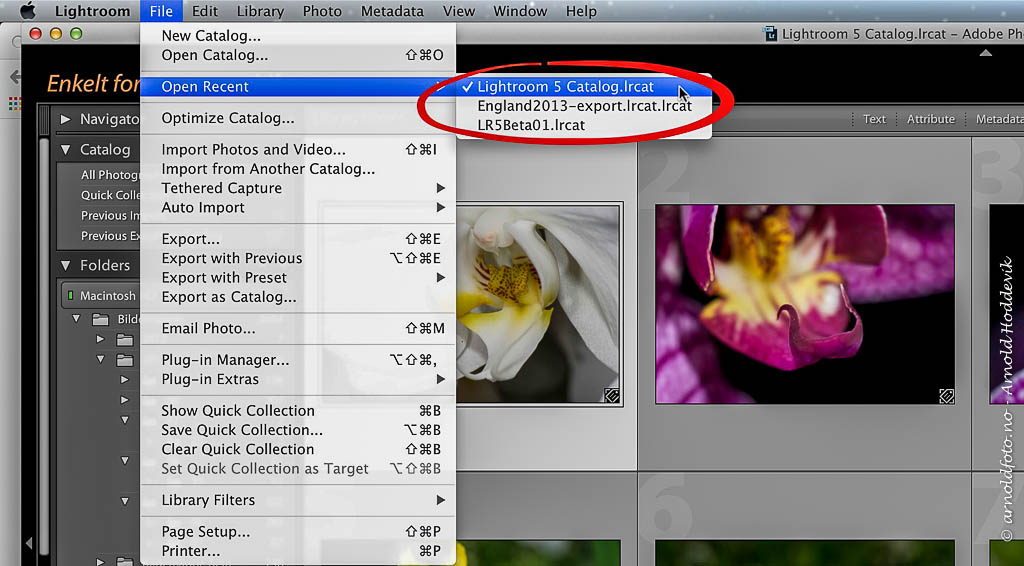Open the Photo menu
The width and height of the screenshot is (1024, 566).
click(322, 11)
